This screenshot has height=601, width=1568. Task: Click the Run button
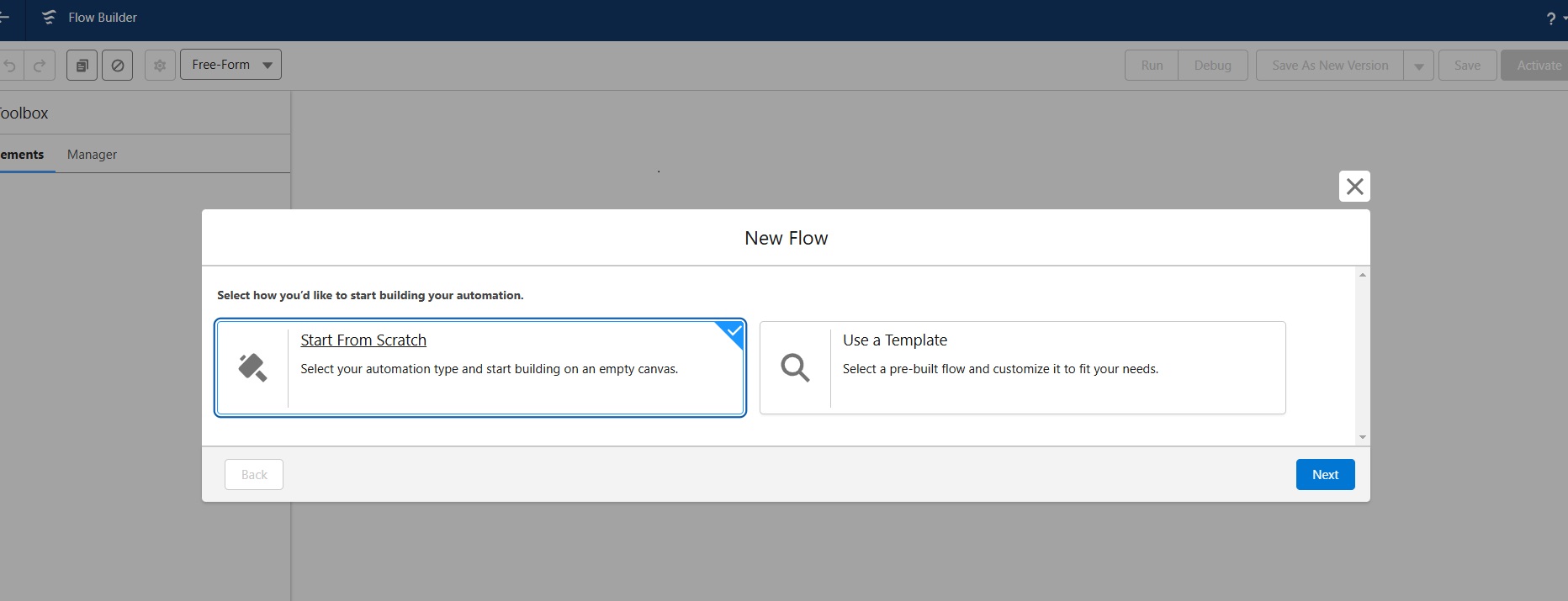pos(1152,65)
